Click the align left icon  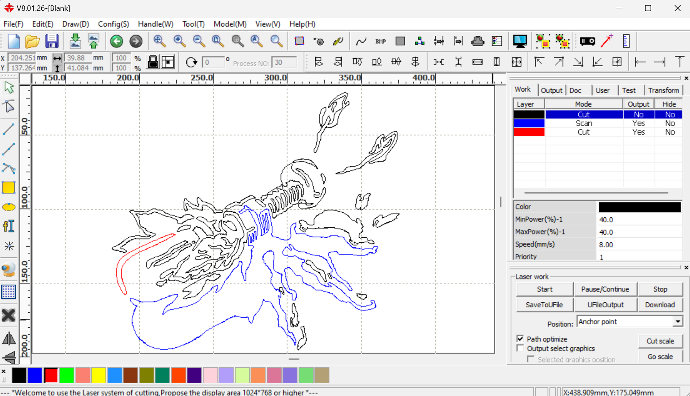pyautogui.click(x=319, y=62)
